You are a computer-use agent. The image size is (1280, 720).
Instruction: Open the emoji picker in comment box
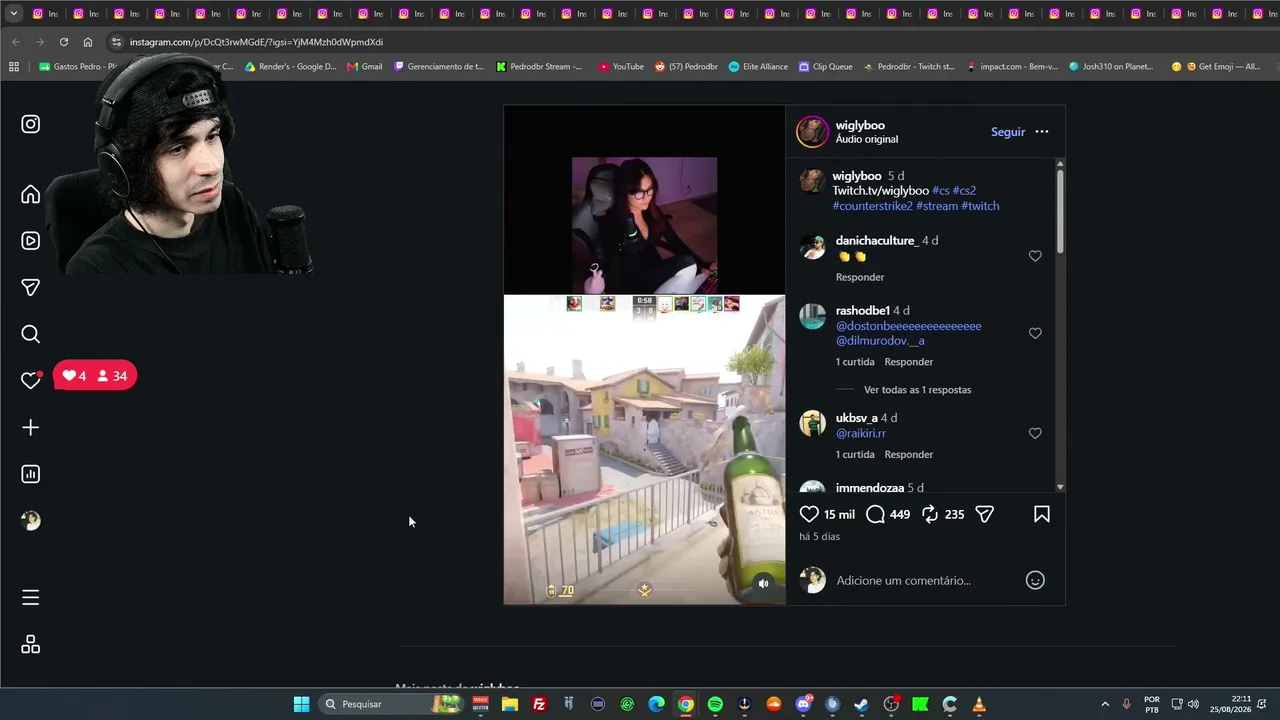(1035, 580)
